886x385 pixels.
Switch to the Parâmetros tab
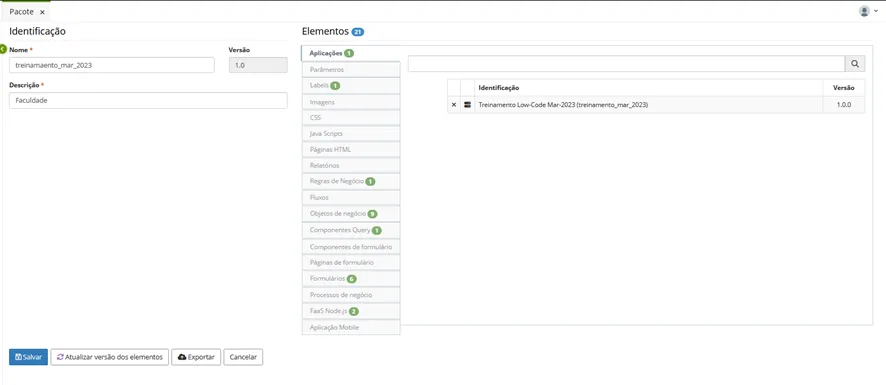[x=351, y=70]
